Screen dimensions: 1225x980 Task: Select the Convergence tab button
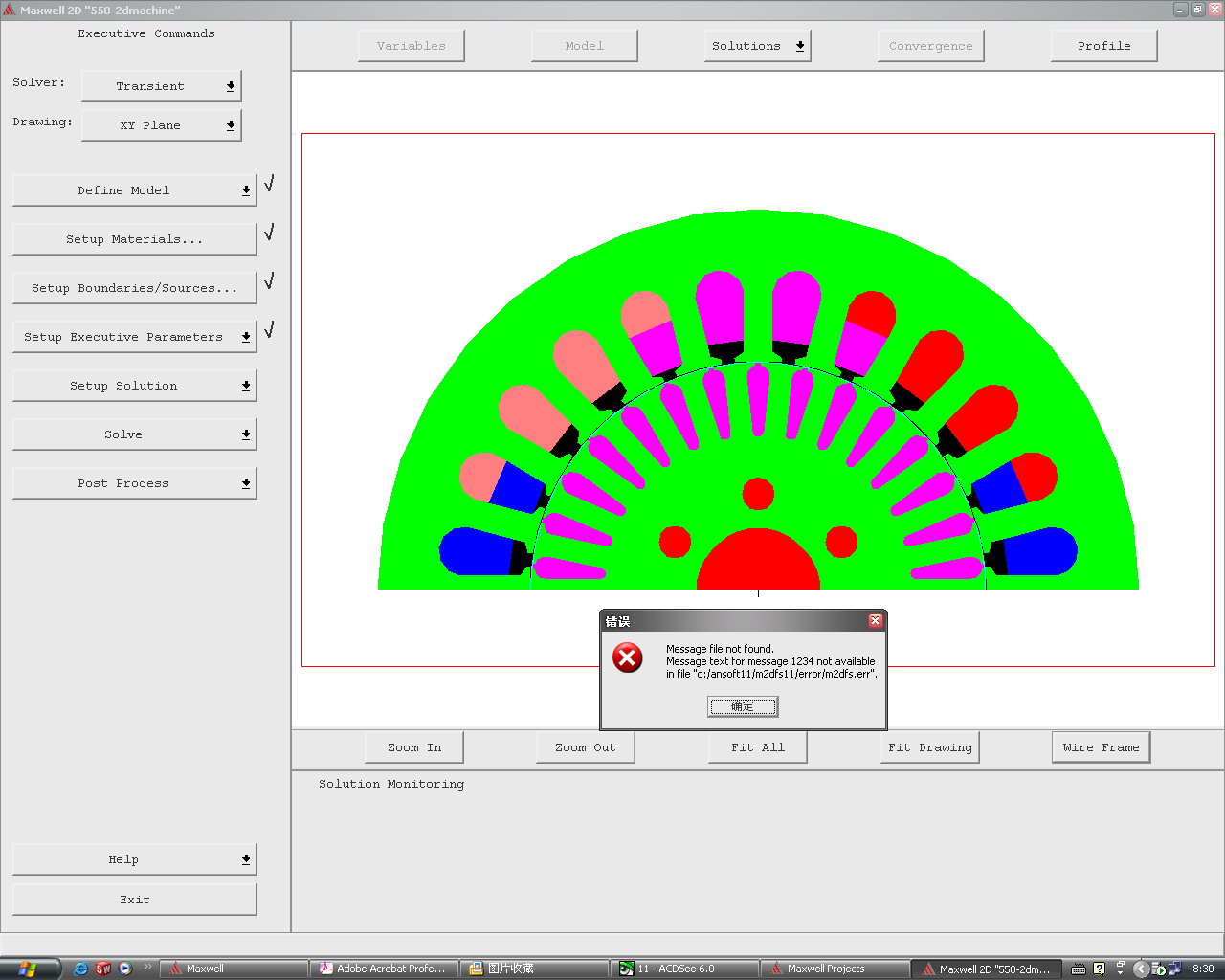[x=931, y=46]
